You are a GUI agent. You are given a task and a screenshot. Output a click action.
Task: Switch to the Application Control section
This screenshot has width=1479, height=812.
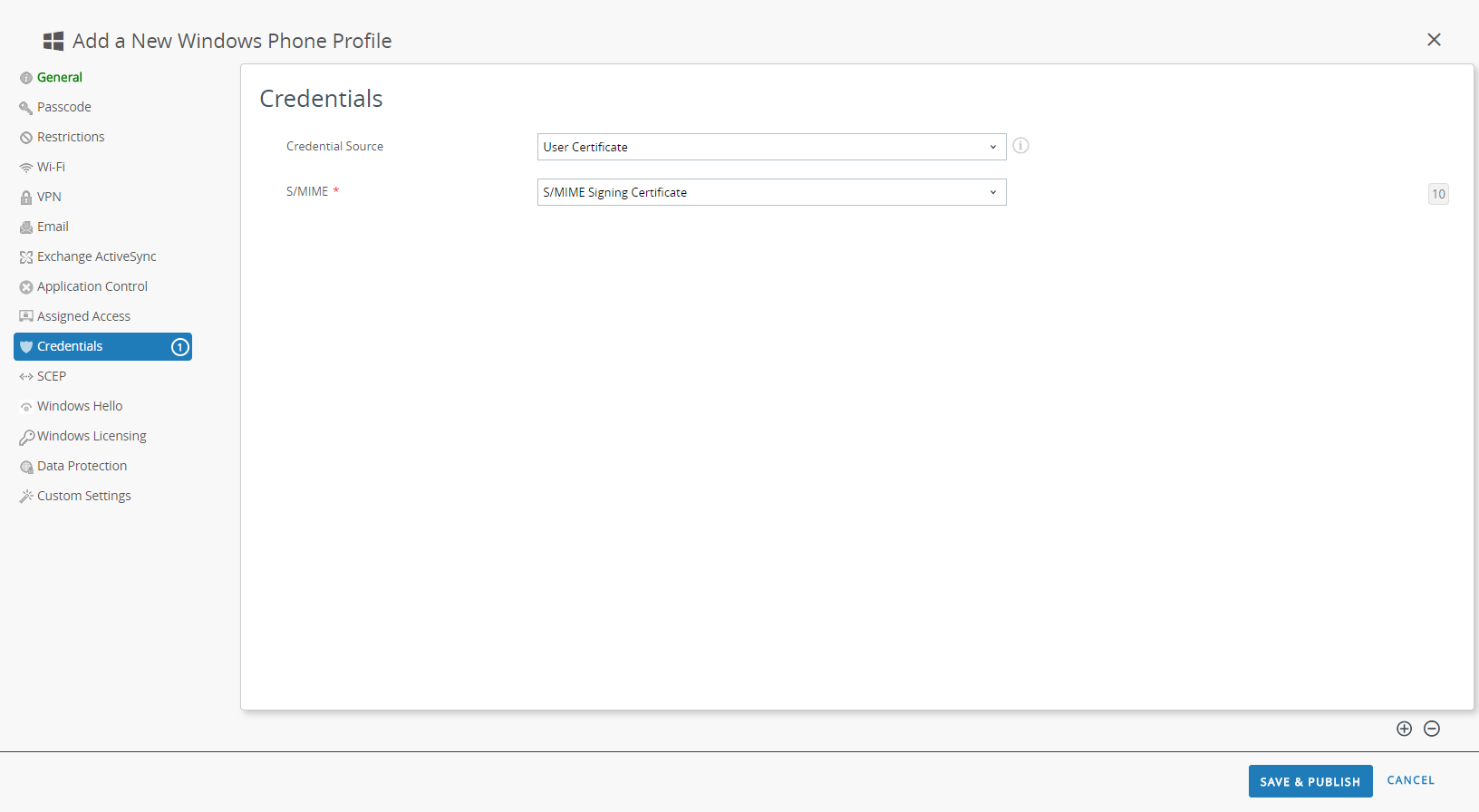click(92, 286)
